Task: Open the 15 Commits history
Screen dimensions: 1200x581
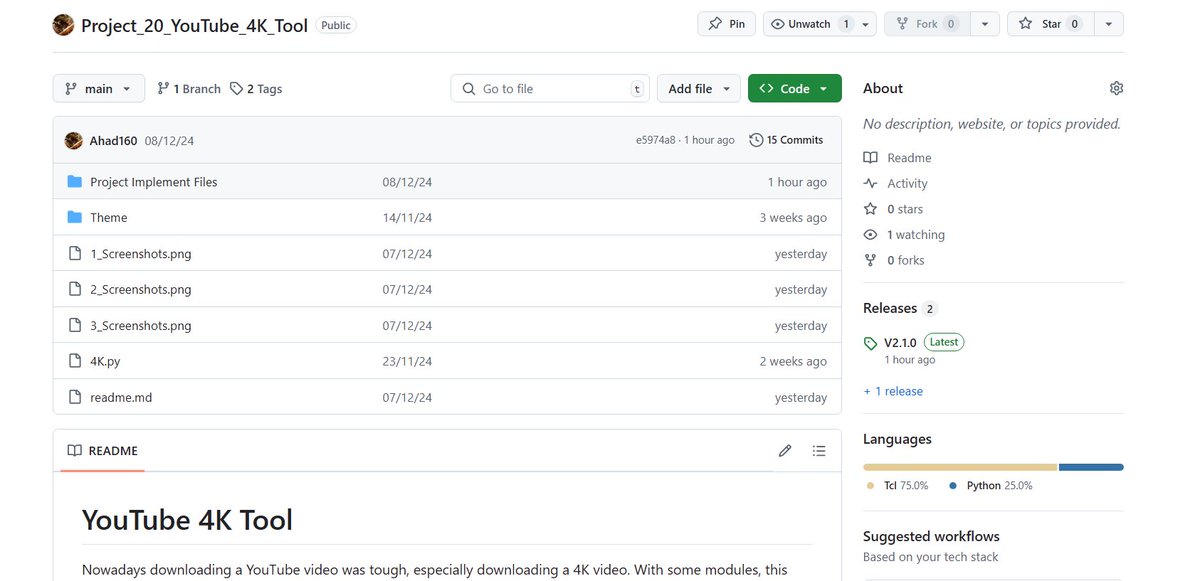Action: [x=786, y=141]
